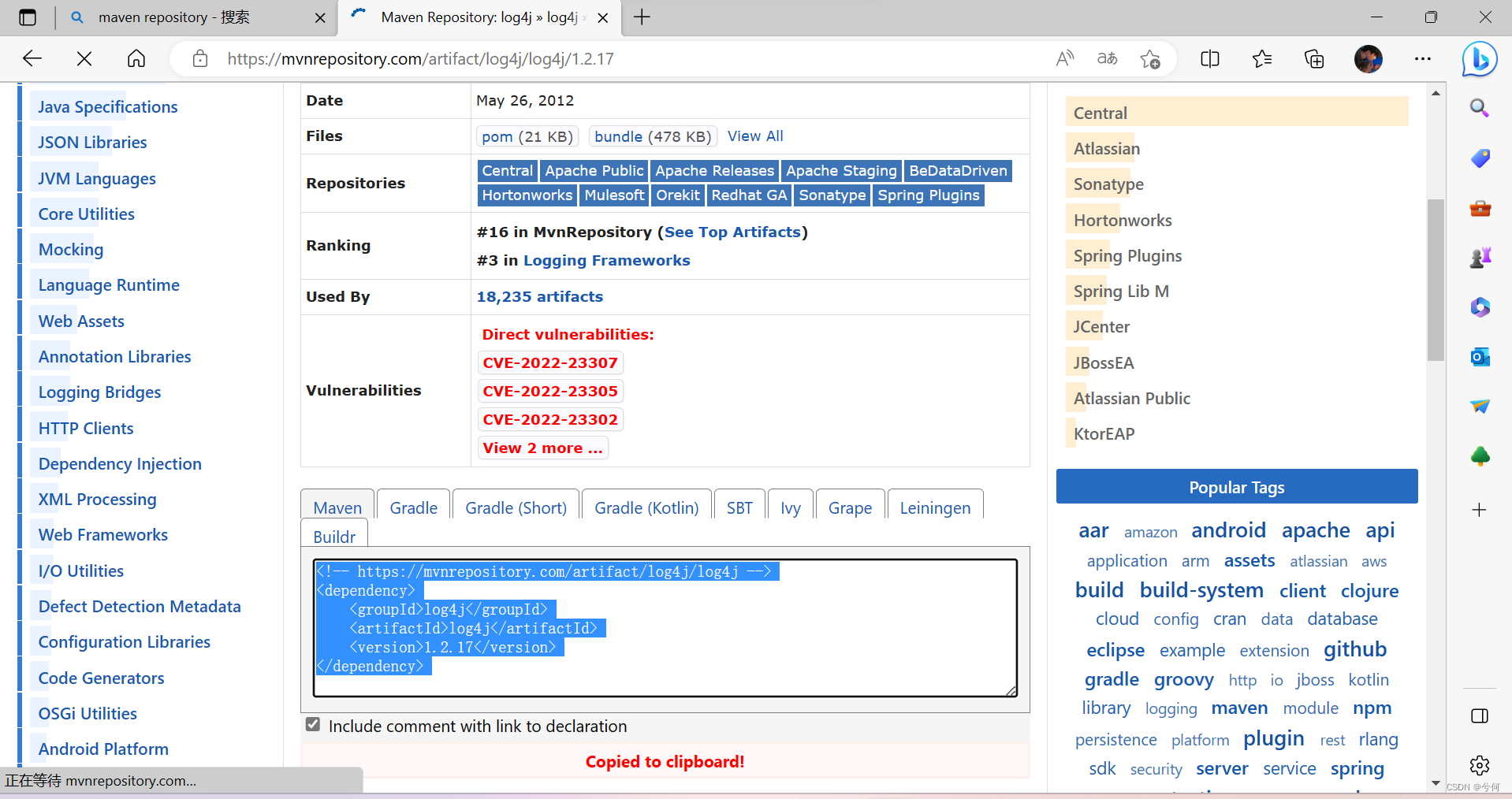Add a custom site to the sidebar

(x=1477, y=510)
